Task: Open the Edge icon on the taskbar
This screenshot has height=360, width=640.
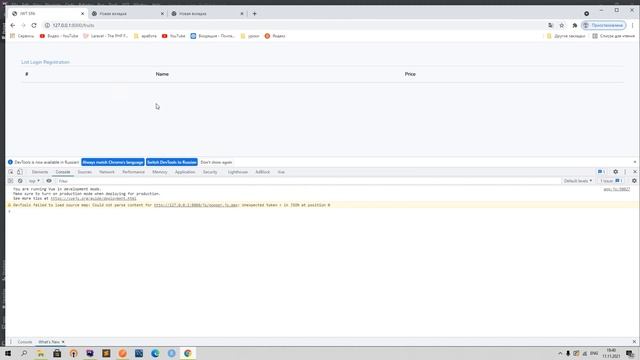Action: [x=155, y=353]
